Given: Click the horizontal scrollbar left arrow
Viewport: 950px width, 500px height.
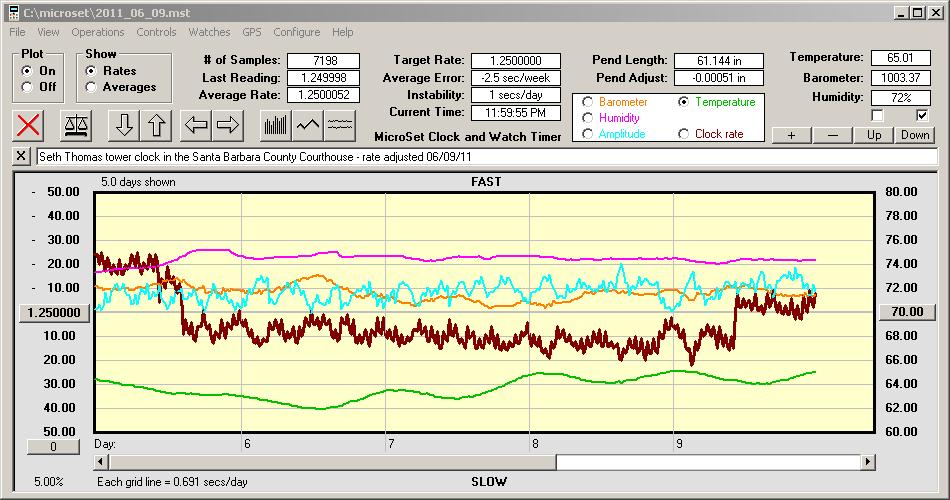Looking at the screenshot, I should point(102,462).
